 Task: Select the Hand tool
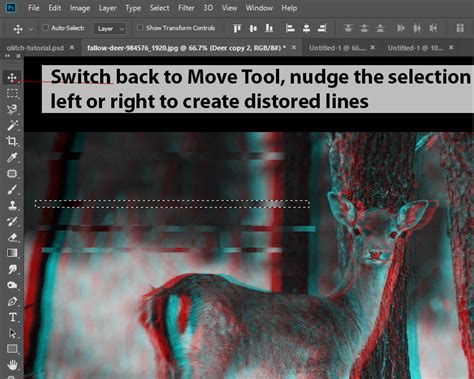click(x=12, y=365)
